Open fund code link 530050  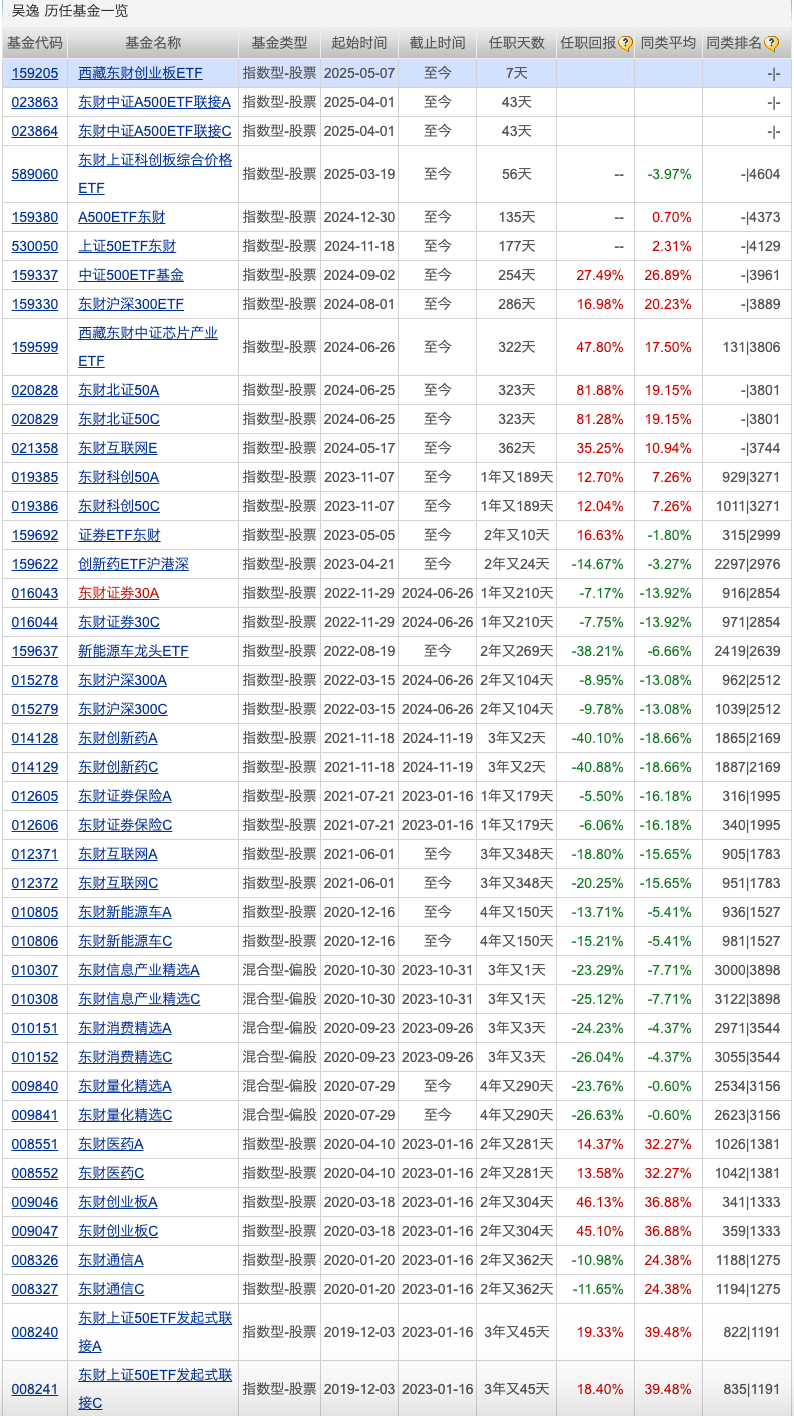coord(35,246)
